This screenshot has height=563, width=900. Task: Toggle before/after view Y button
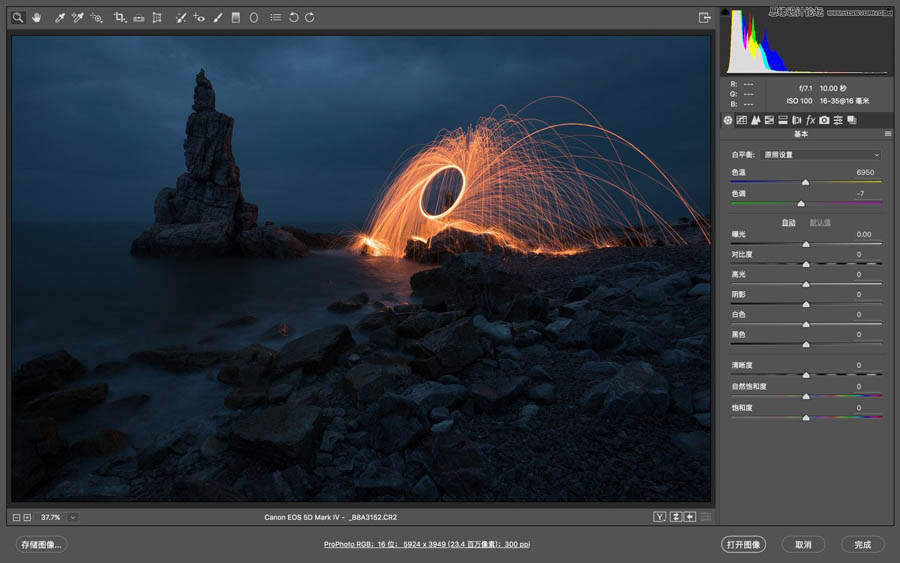659,517
